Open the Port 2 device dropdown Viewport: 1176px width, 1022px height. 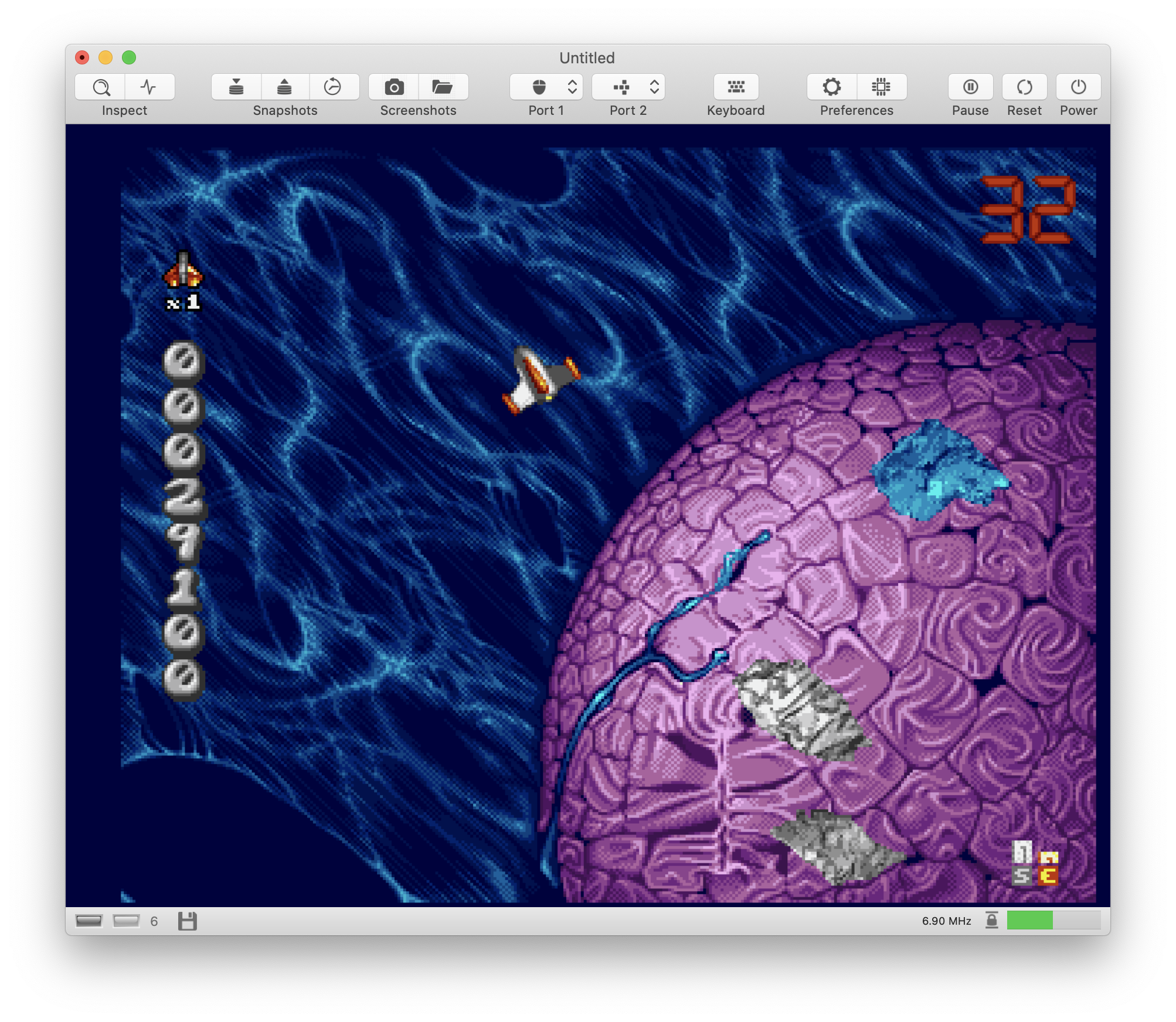coord(628,87)
